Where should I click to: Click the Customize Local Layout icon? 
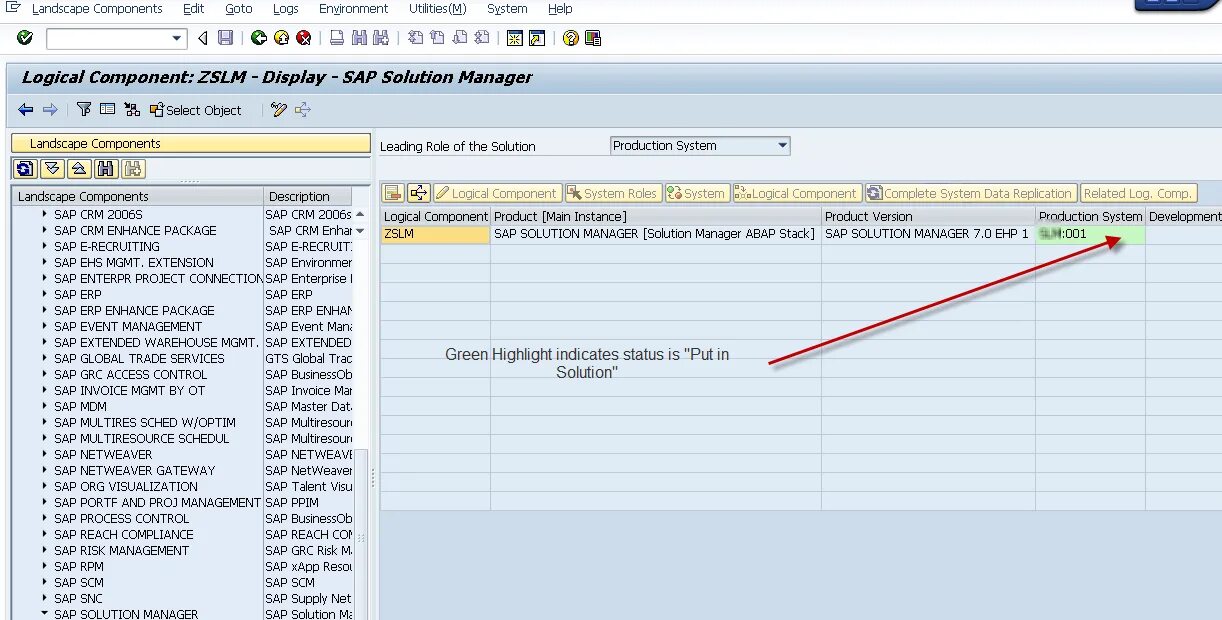tap(593, 38)
